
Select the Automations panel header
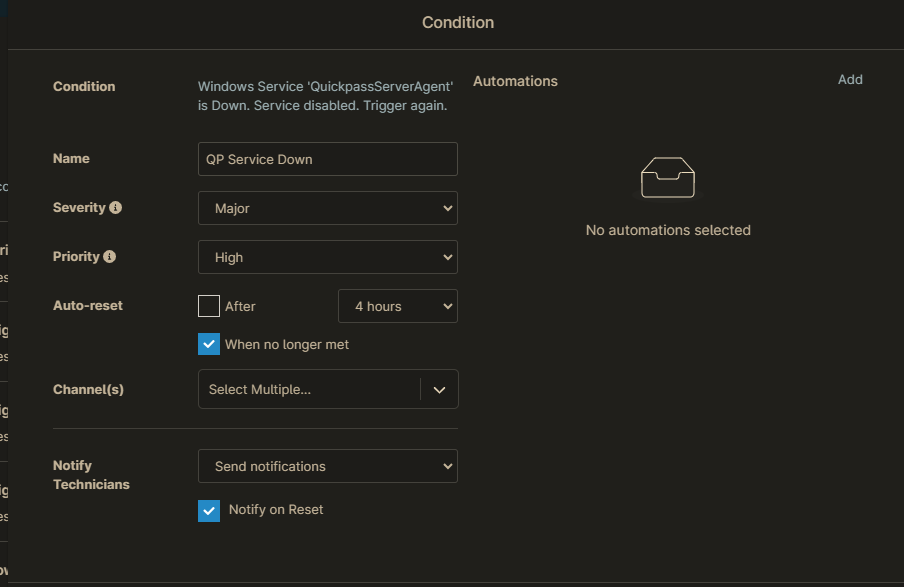(515, 81)
